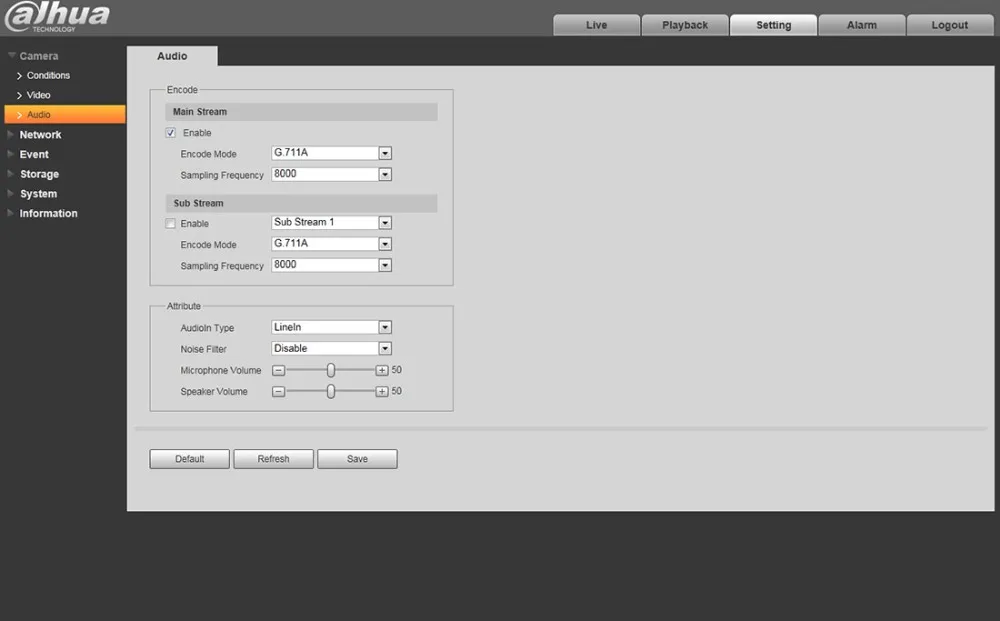Image resolution: width=1000 pixels, height=621 pixels.
Task: Increase Speaker Volume with plus icon
Action: [x=381, y=391]
